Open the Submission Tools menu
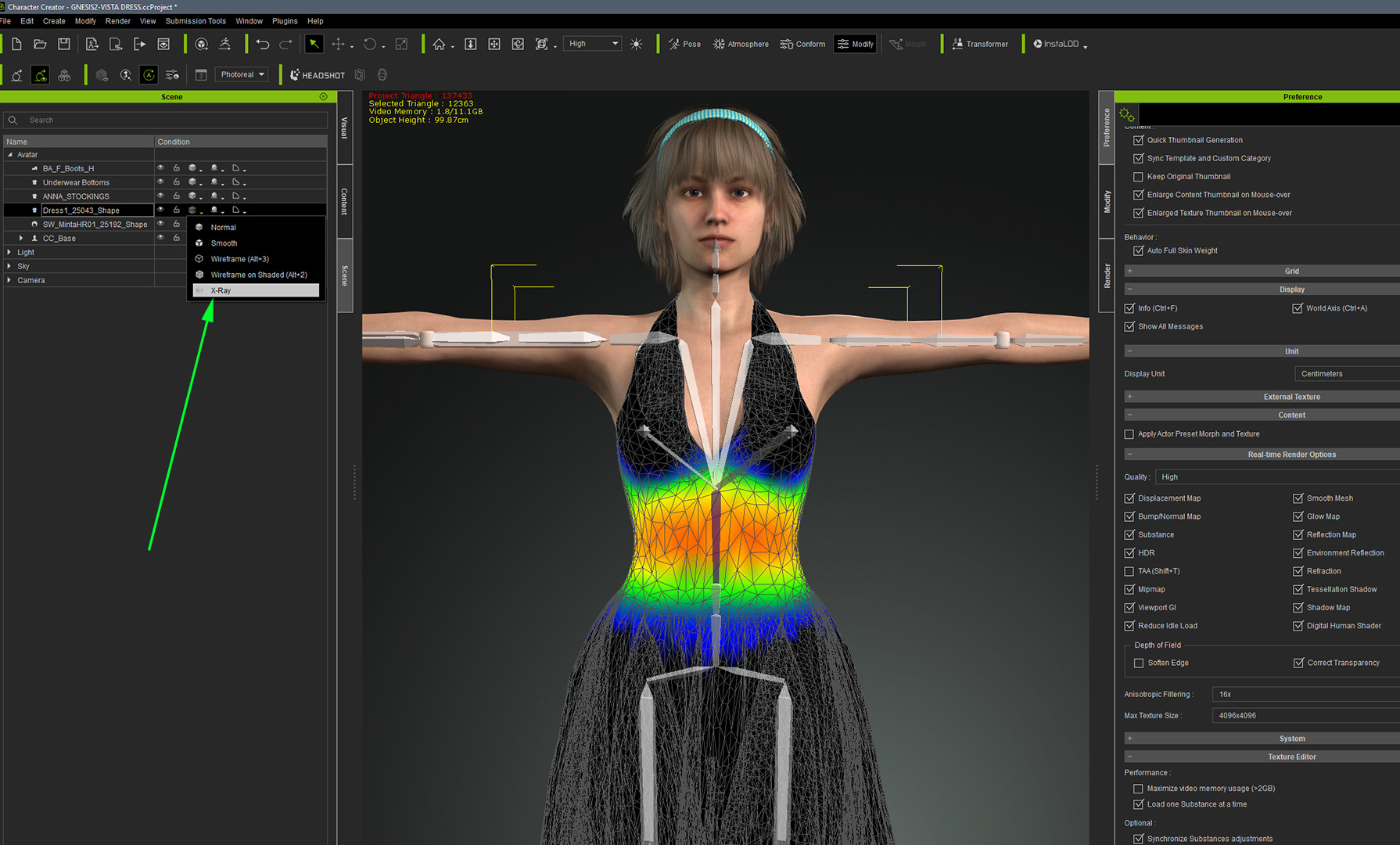This screenshot has height=845, width=1400. point(196,21)
